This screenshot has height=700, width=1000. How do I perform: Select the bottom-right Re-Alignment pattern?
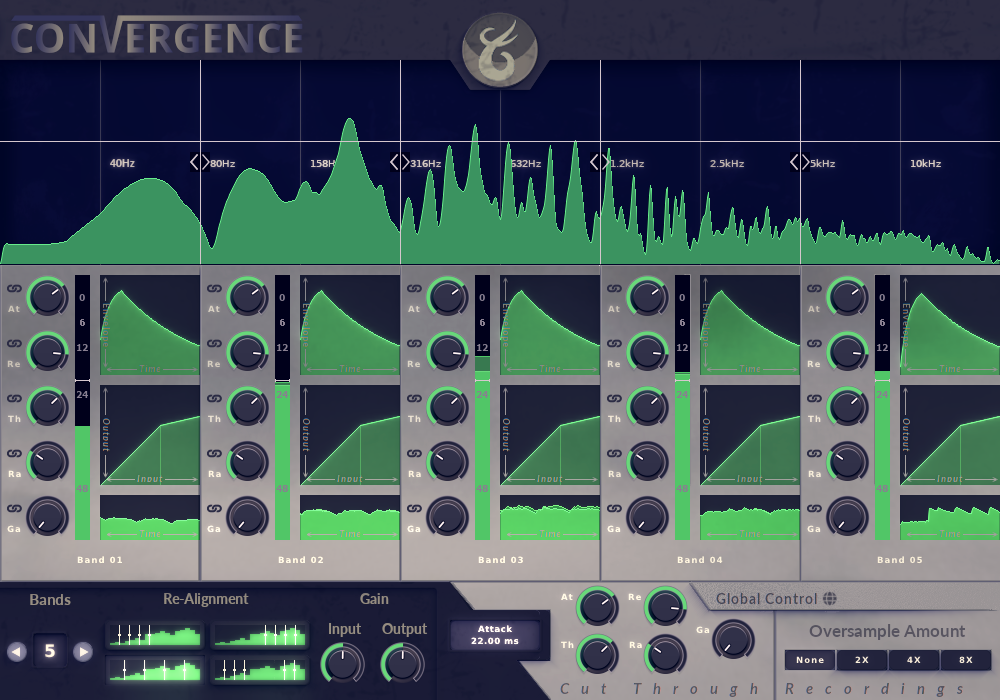[x=259, y=669]
